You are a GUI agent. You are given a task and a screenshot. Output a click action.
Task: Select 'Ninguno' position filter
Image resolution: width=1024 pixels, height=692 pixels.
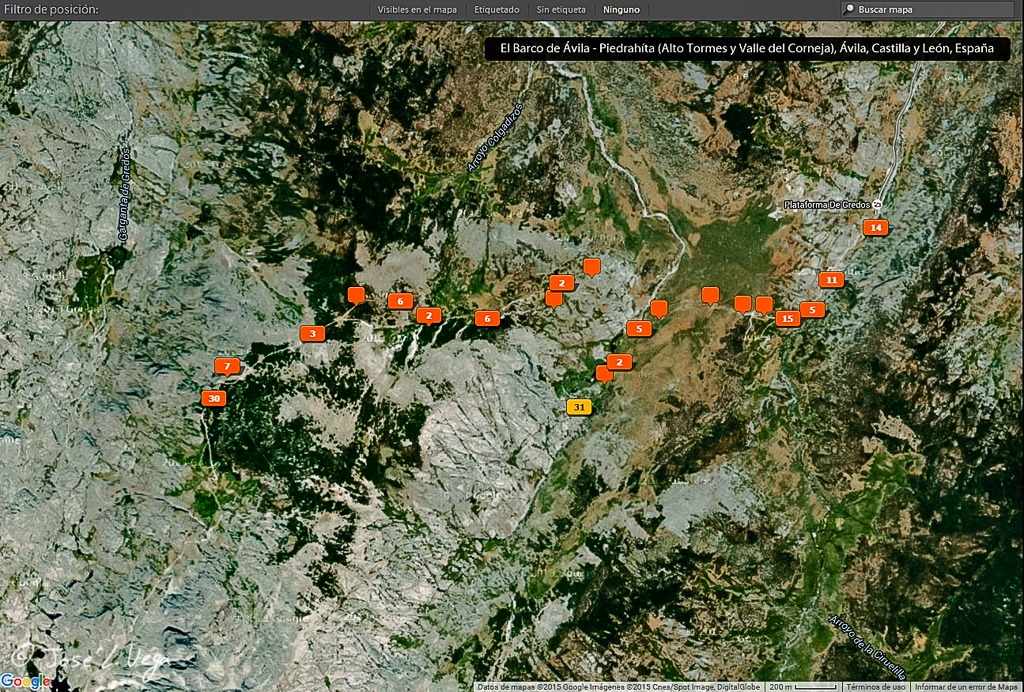[x=621, y=9]
